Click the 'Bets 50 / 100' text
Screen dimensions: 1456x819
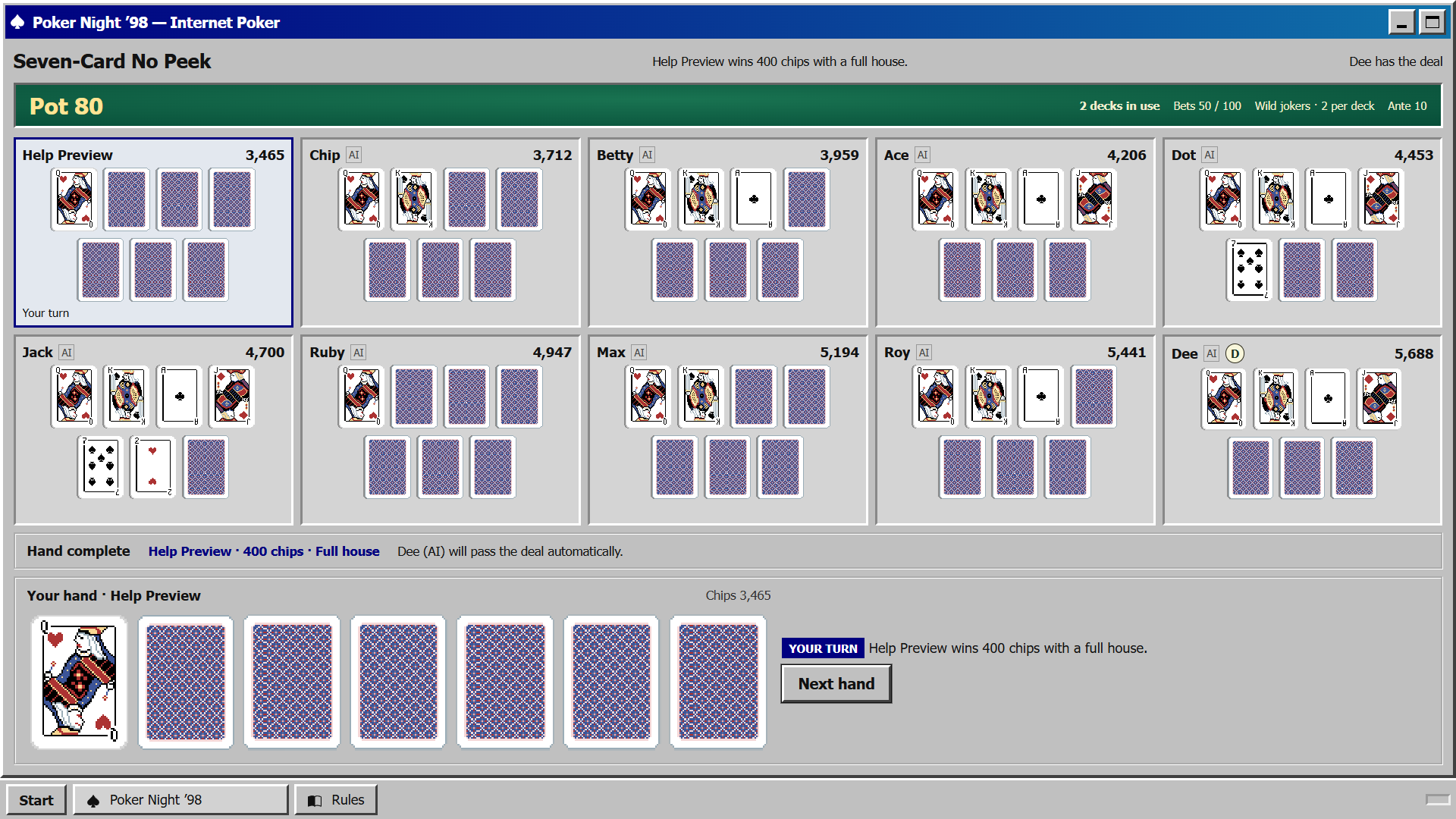(x=1207, y=106)
